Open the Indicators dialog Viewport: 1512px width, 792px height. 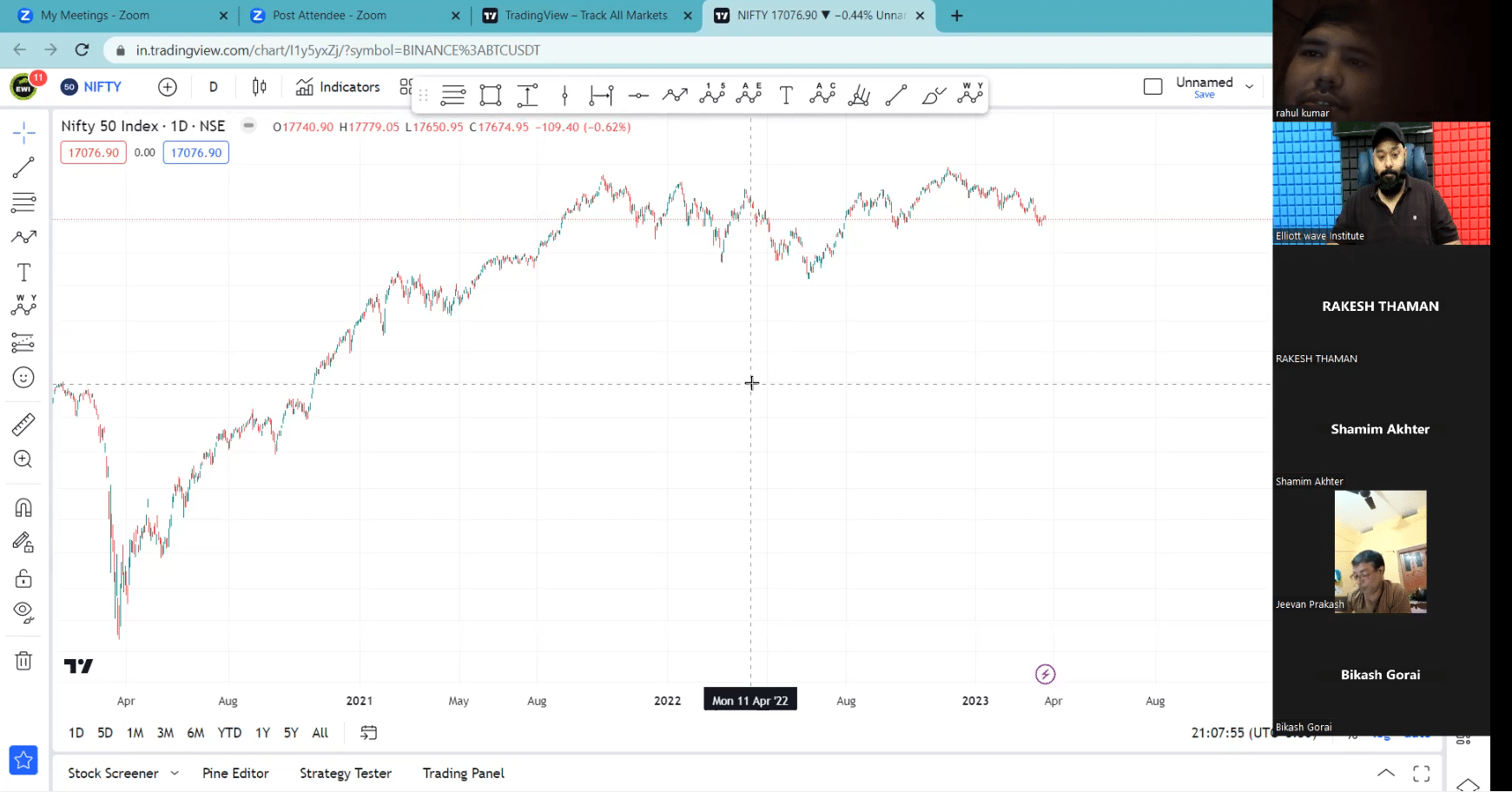point(338,87)
